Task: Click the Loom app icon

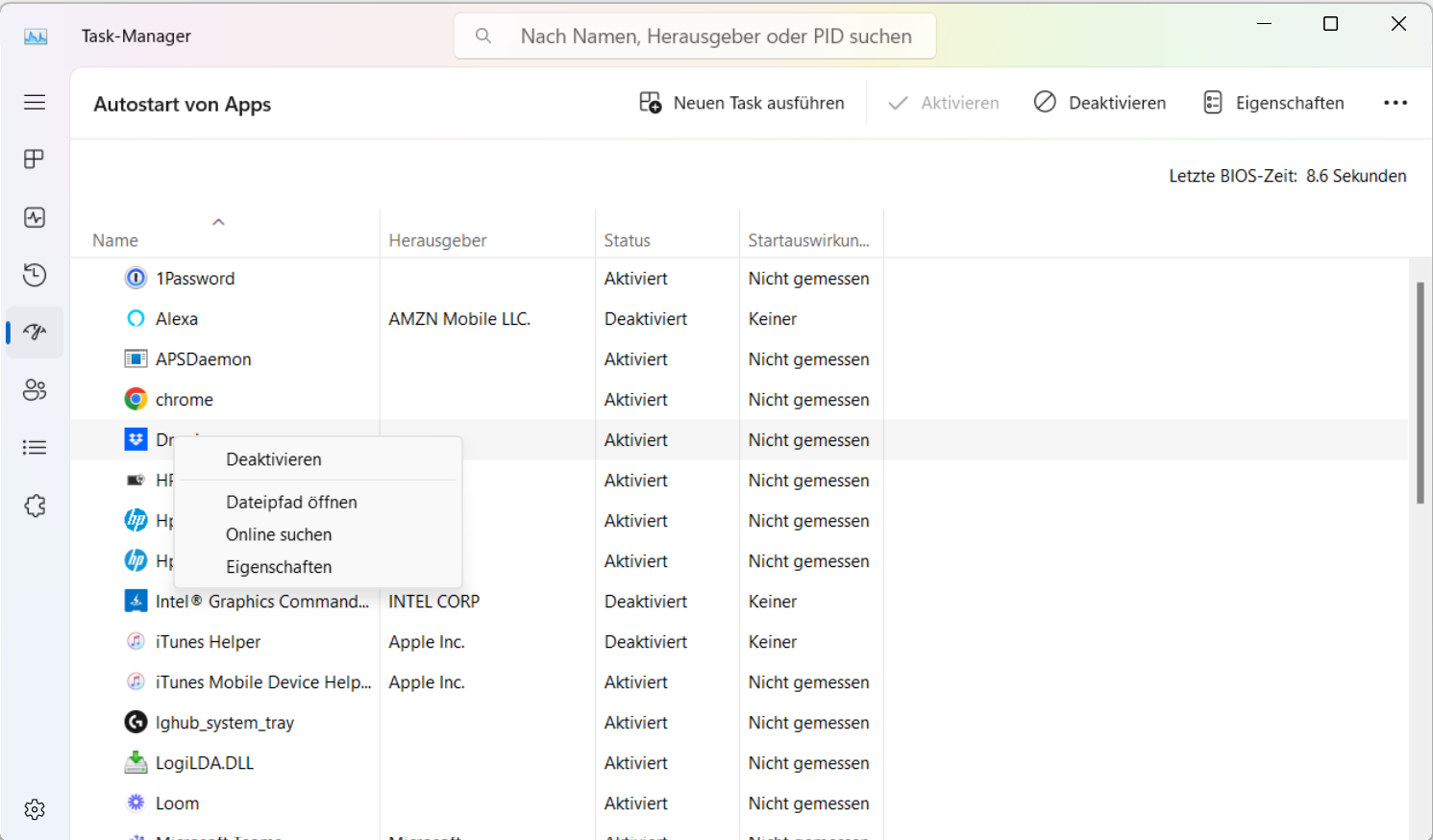Action: pyautogui.click(x=136, y=803)
